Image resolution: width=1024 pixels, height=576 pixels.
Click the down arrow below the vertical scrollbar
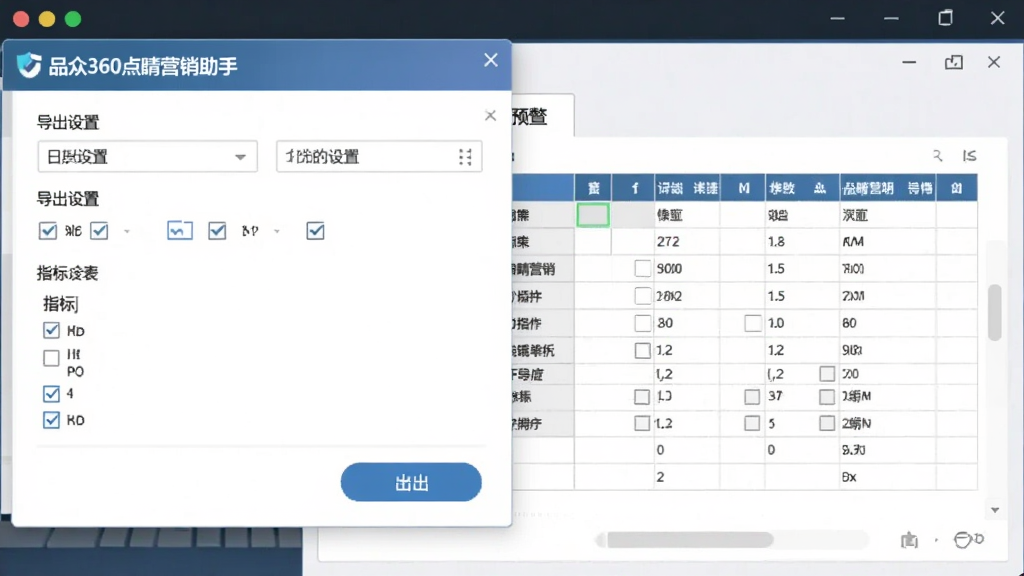click(995, 510)
